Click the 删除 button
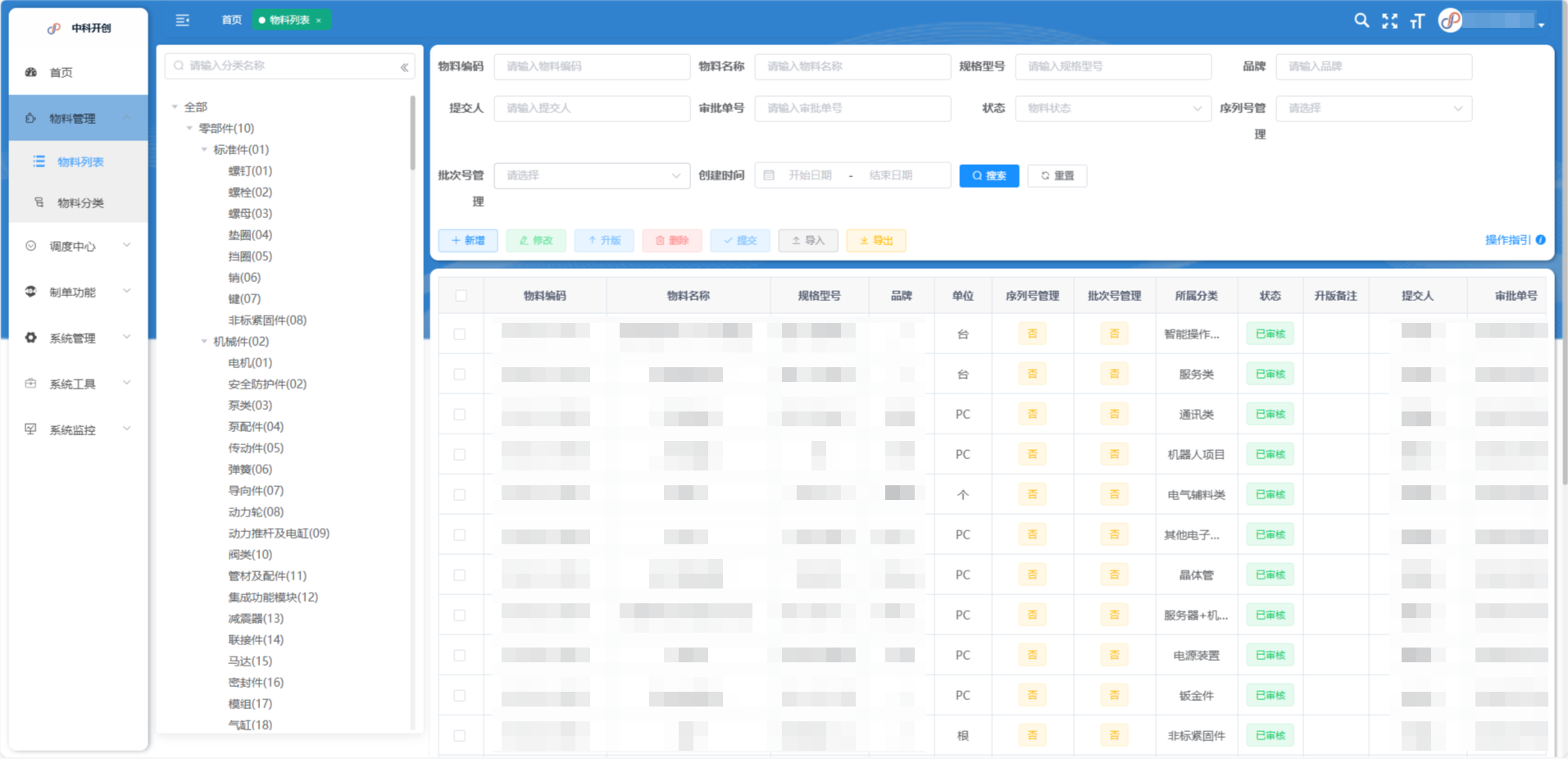 pos(672,240)
